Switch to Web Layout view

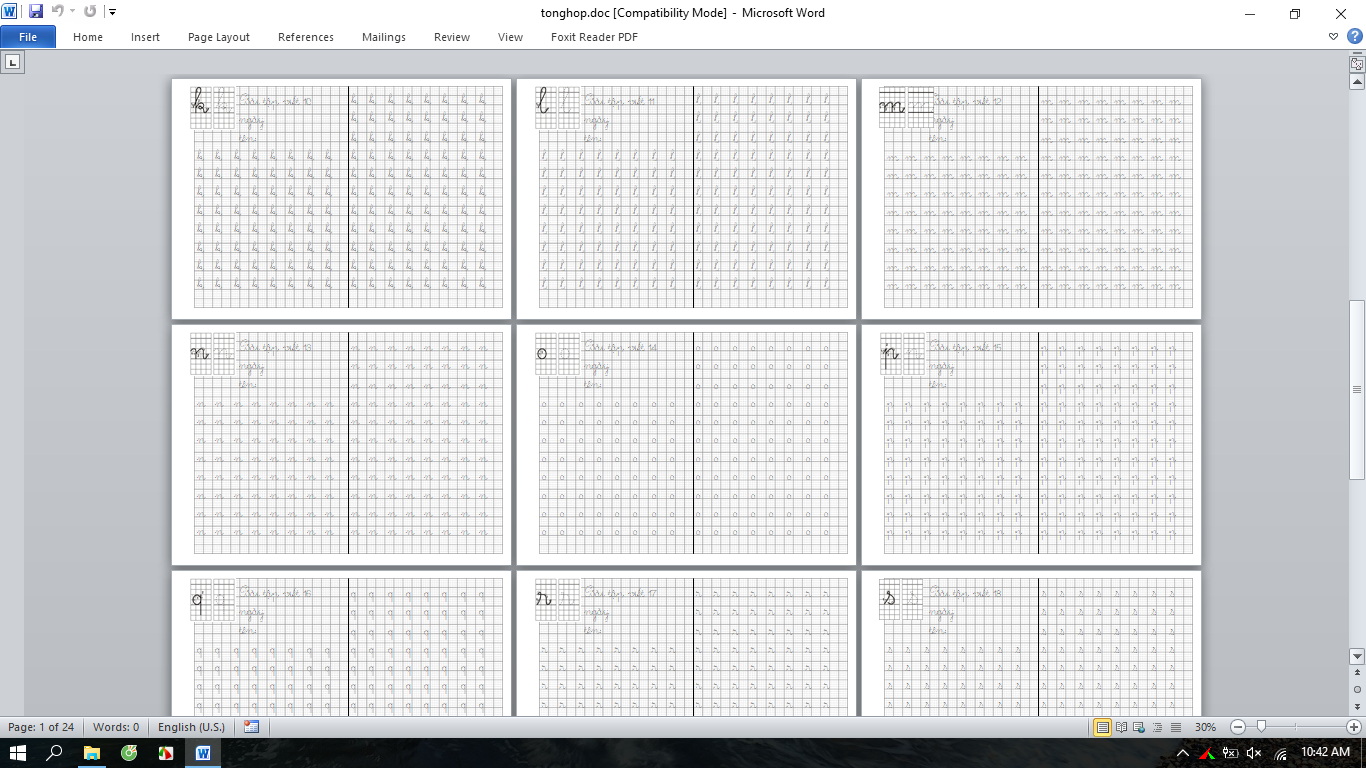coord(1140,727)
